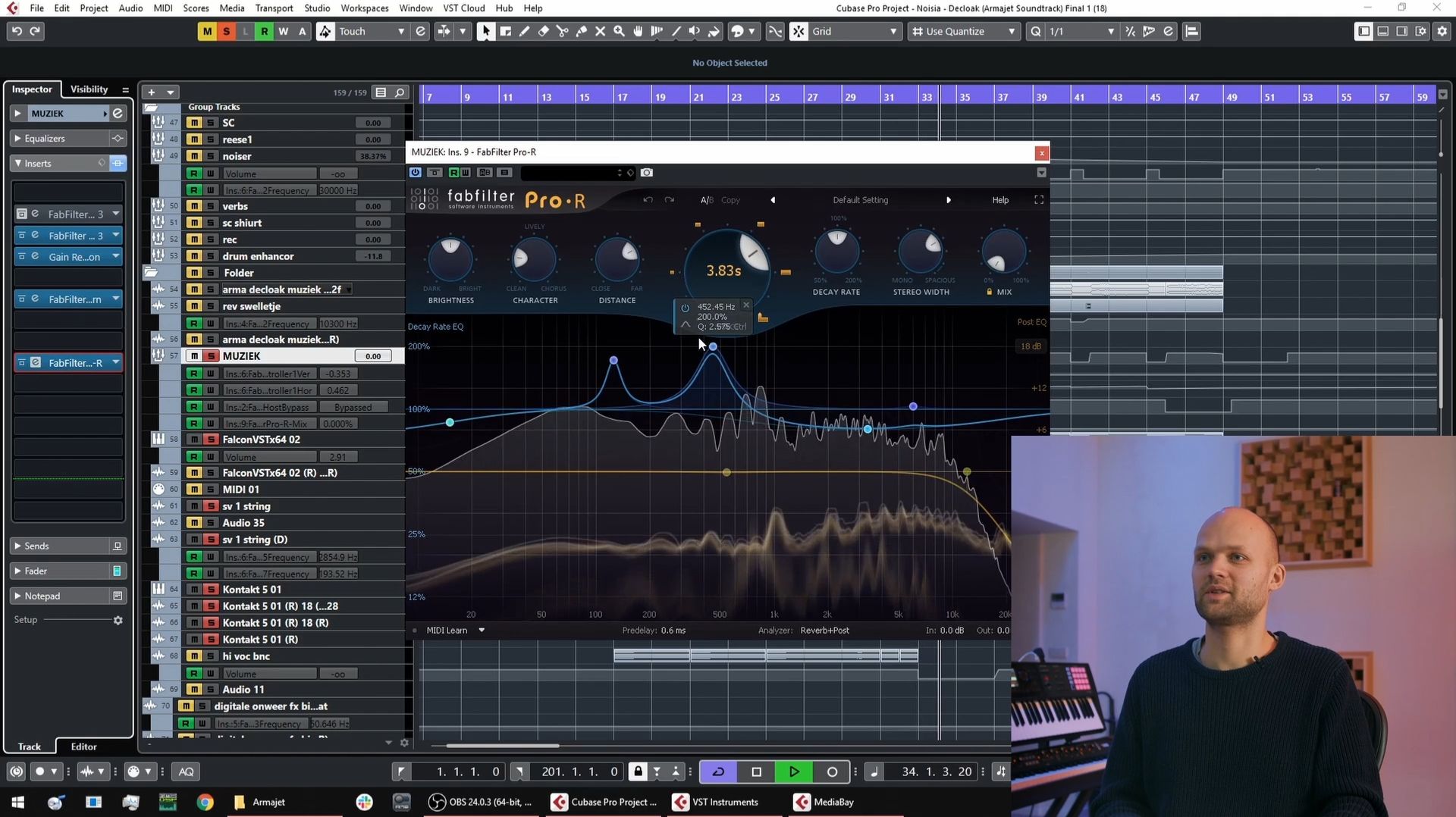The width and height of the screenshot is (1456, 817).
Task: Click the Pro-R Stereo Width knob
Action: (x=921, y=252)
